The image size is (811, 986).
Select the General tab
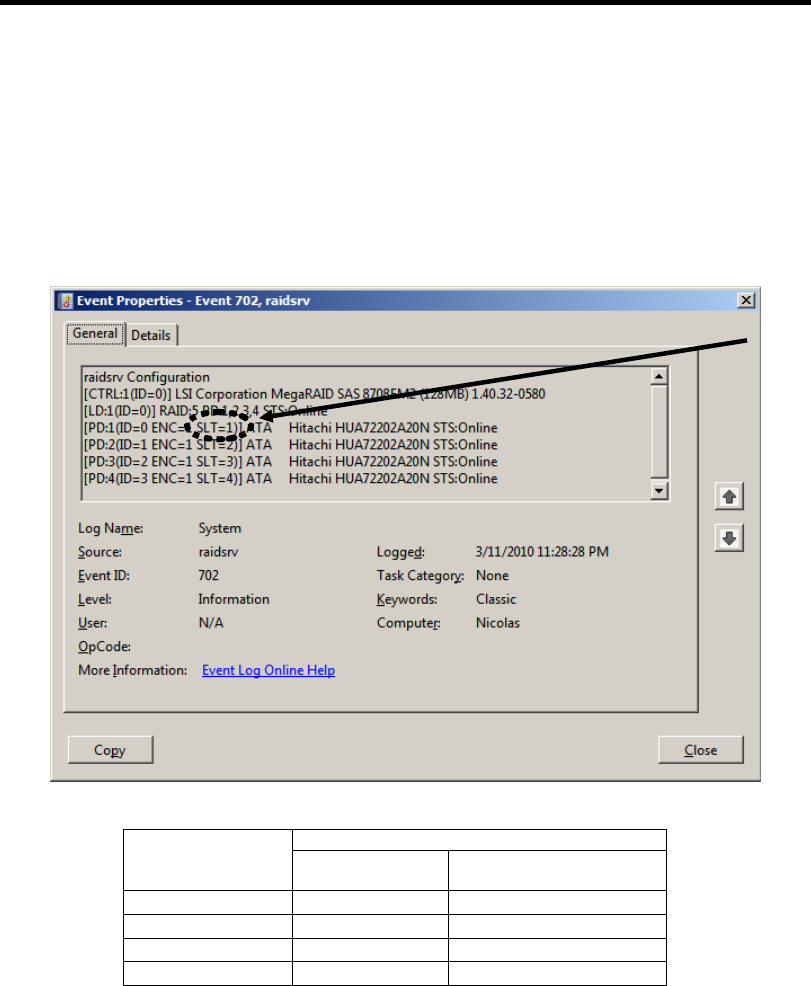pyautogui.click(x=95, y=333)
